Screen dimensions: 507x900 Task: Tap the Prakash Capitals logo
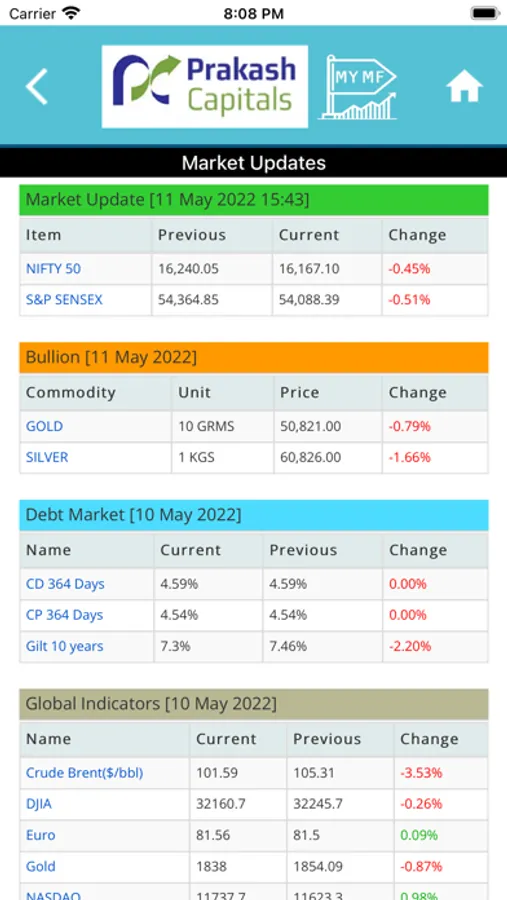204,87
